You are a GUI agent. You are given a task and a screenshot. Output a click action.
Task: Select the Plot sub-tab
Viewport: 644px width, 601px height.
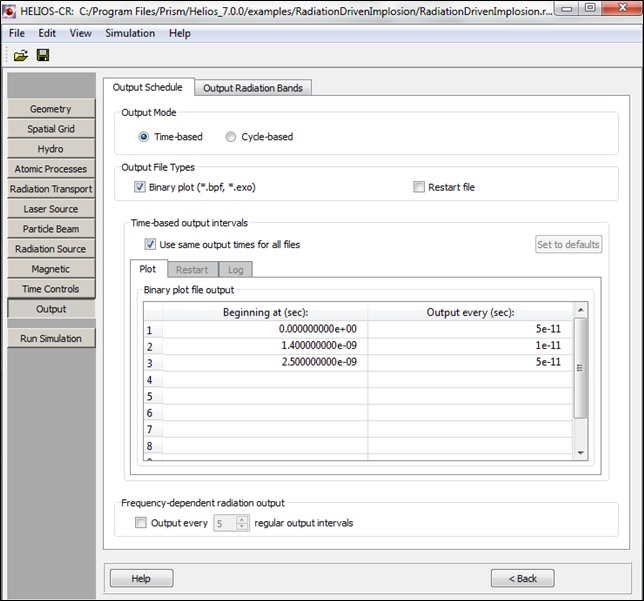click(147, 269)
